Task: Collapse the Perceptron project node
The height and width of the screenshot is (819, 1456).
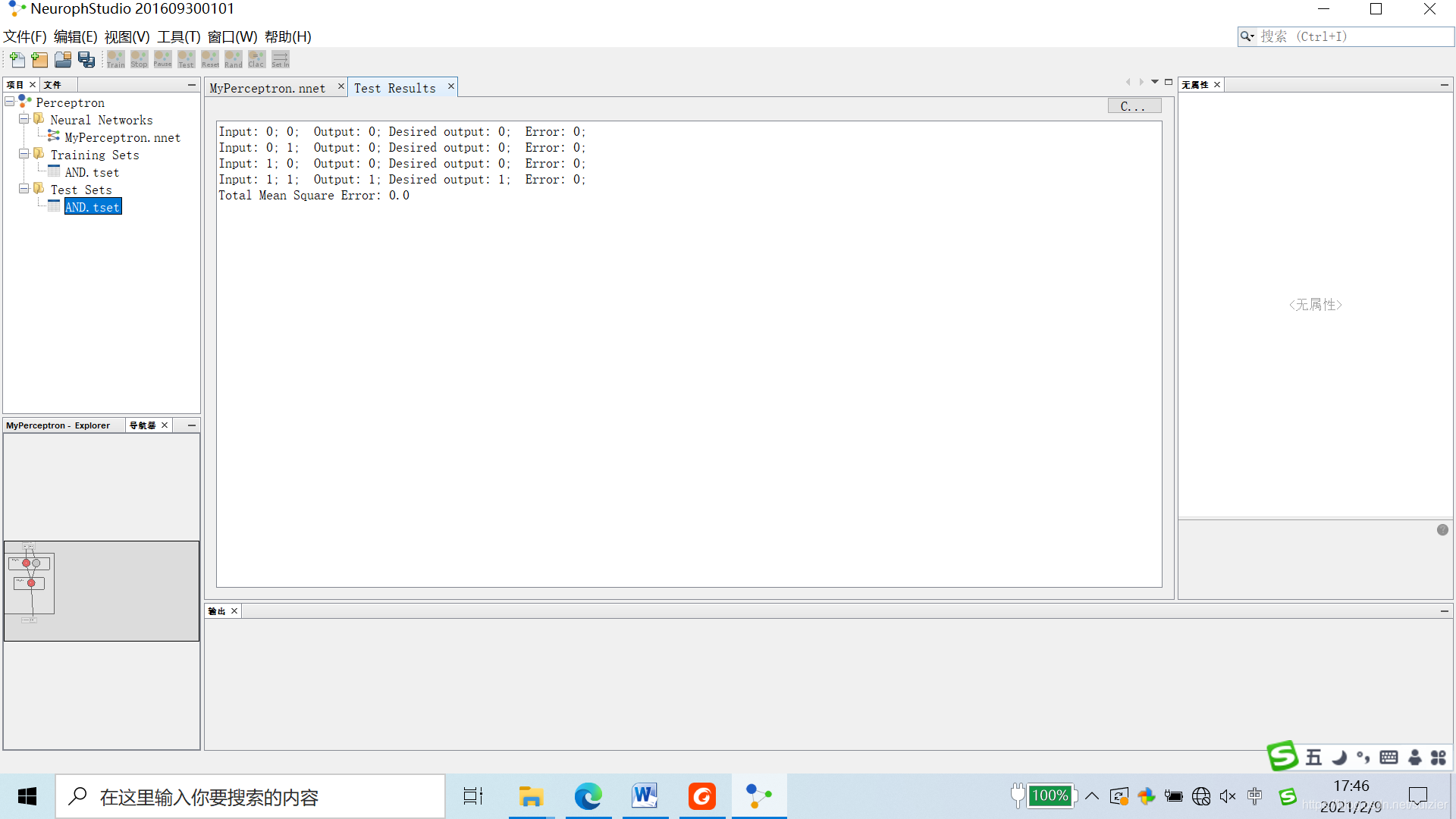Action: 10,102
